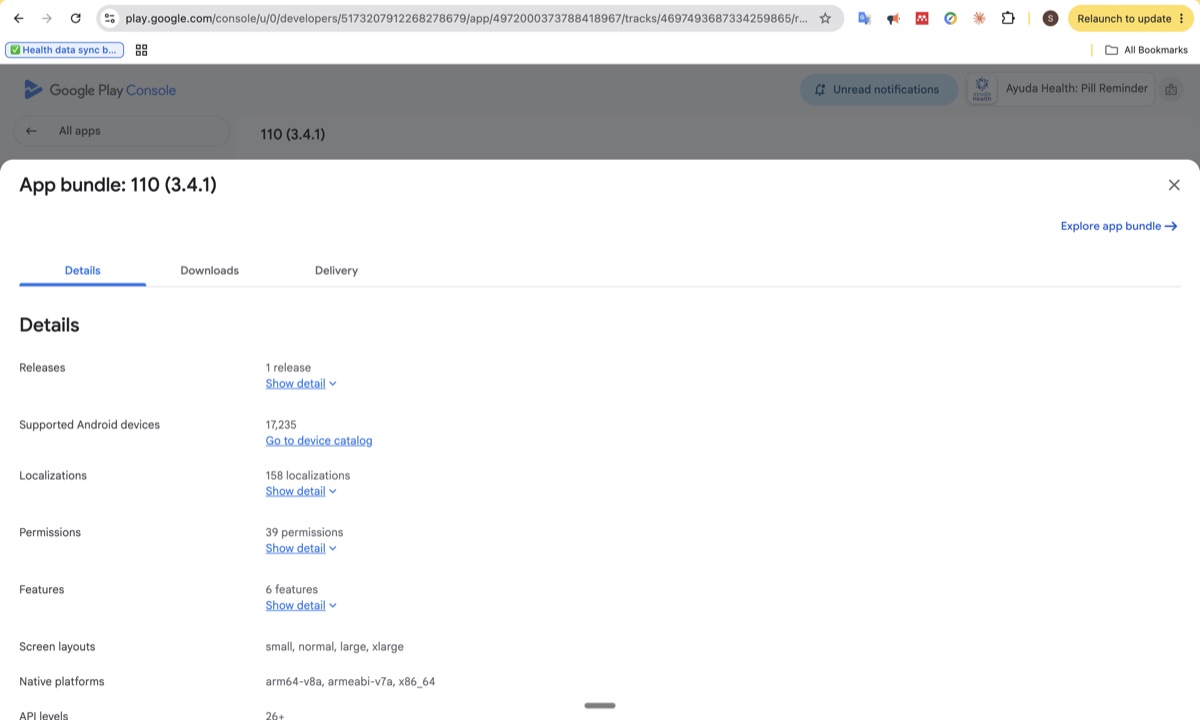Click the address bar URL
This screenshot has height=720, width=1200.
point(465,18)
